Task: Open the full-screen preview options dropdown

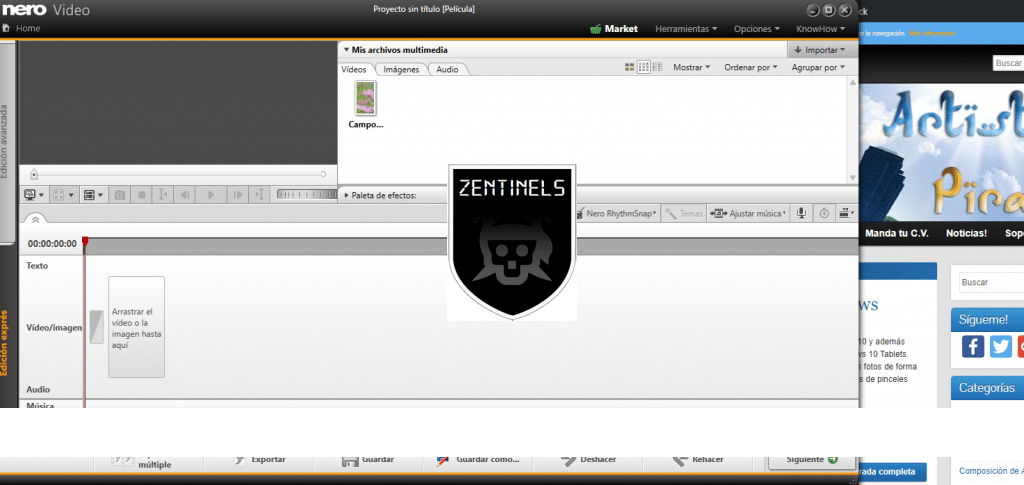Action: coord(63,195)
